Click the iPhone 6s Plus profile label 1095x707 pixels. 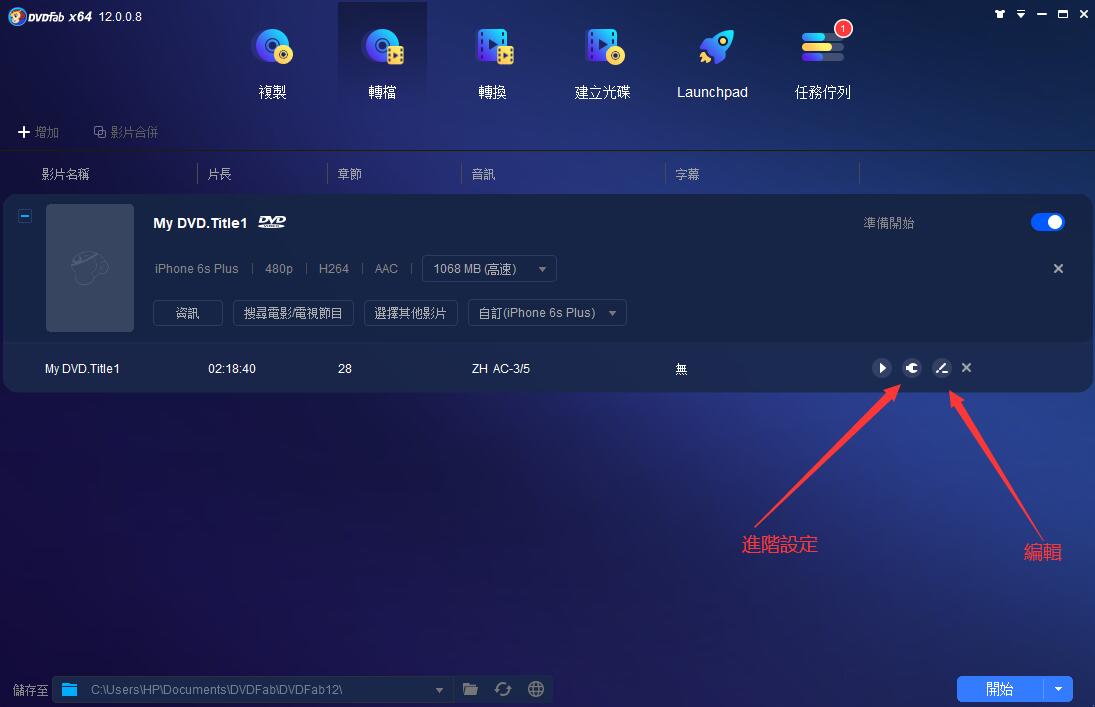point(196,269)
